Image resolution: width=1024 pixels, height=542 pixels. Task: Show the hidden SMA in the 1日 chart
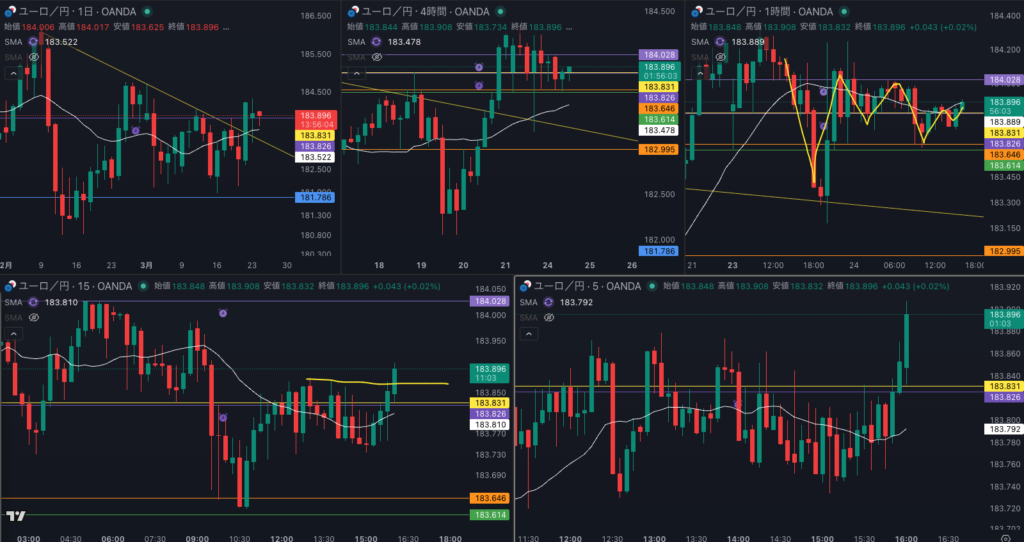33,57
